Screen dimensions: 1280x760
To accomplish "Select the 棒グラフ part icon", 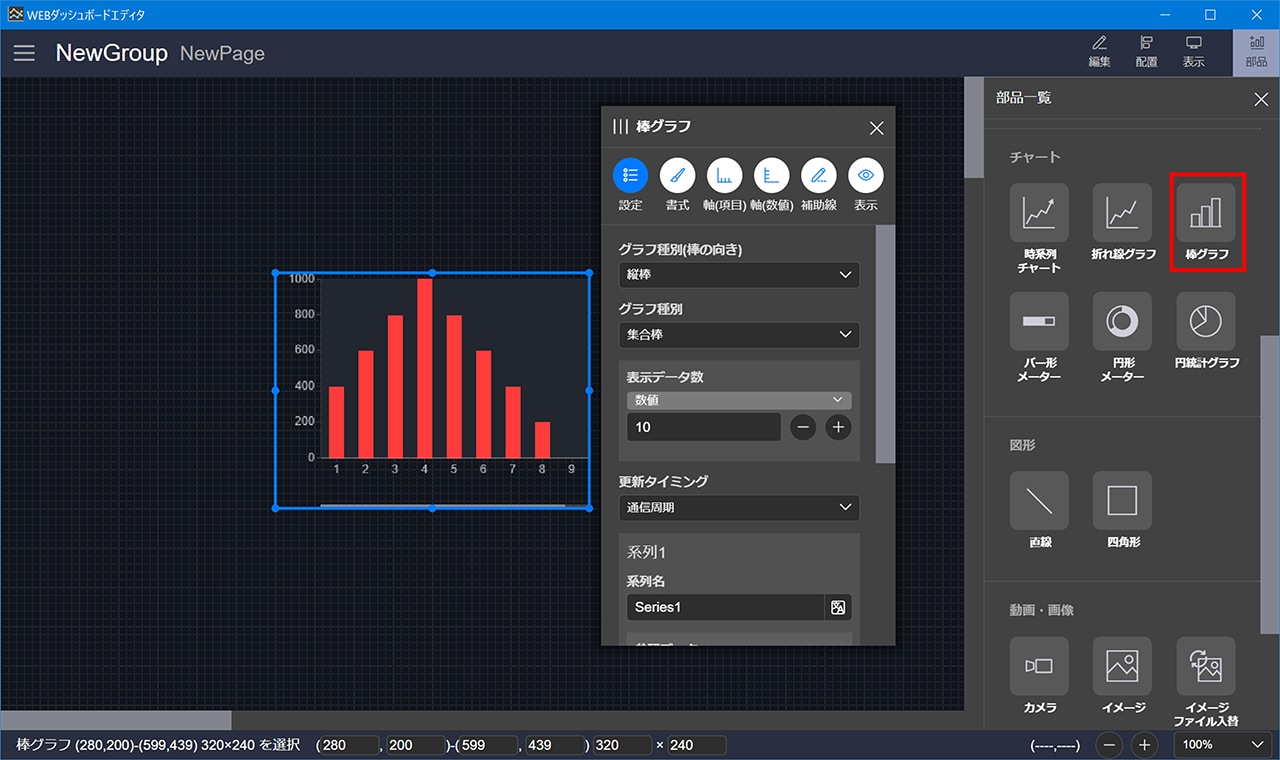I will (1206, 213).
